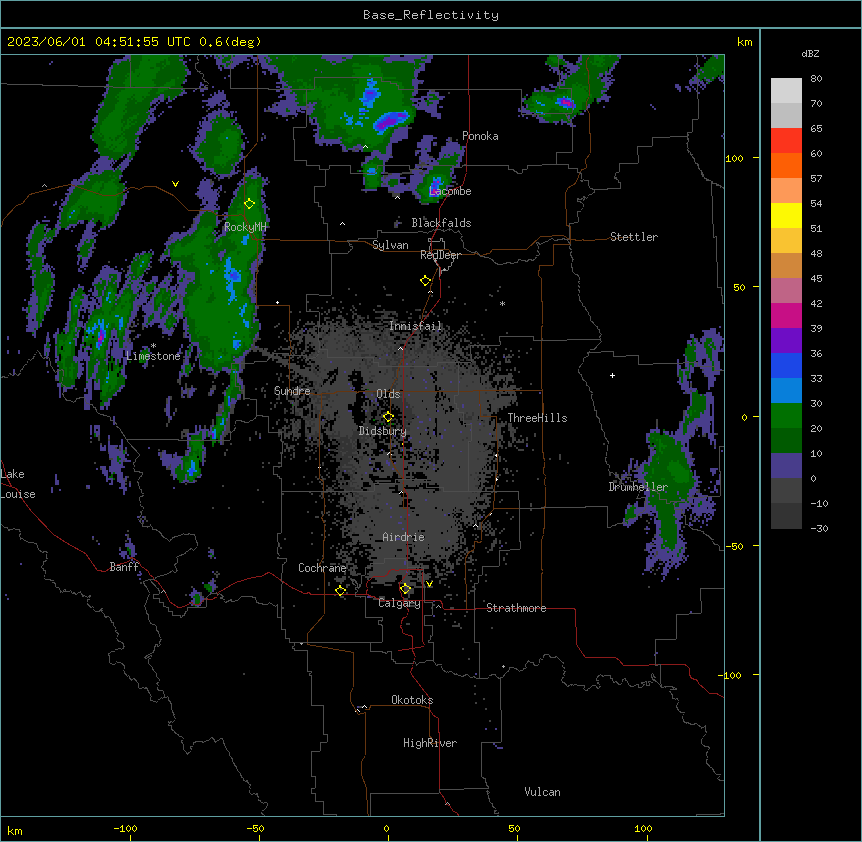Screen dimensions: 862x842
Task: Pick the yellow 51–54 dBZ legend swatch
Action: 786,215
